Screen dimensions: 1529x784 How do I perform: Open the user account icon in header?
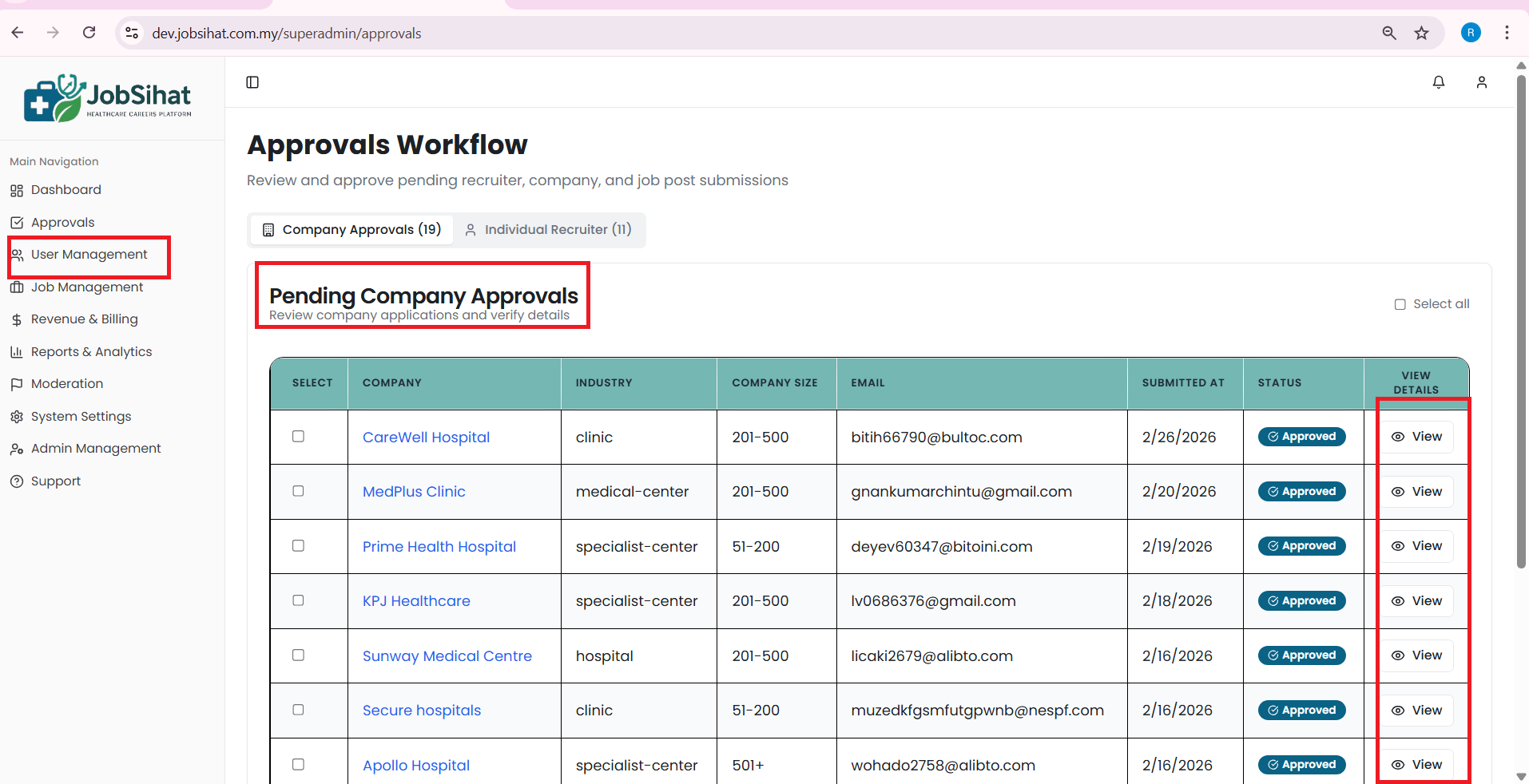click(x=1481, y=82)
